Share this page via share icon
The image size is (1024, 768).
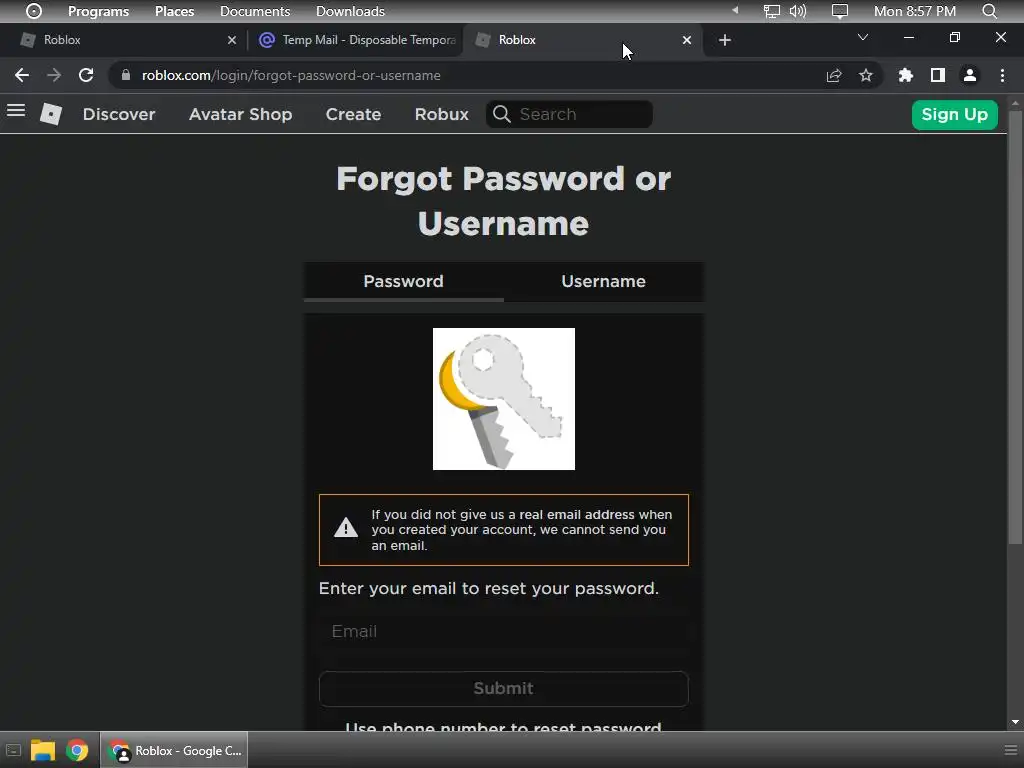[834, 75]
